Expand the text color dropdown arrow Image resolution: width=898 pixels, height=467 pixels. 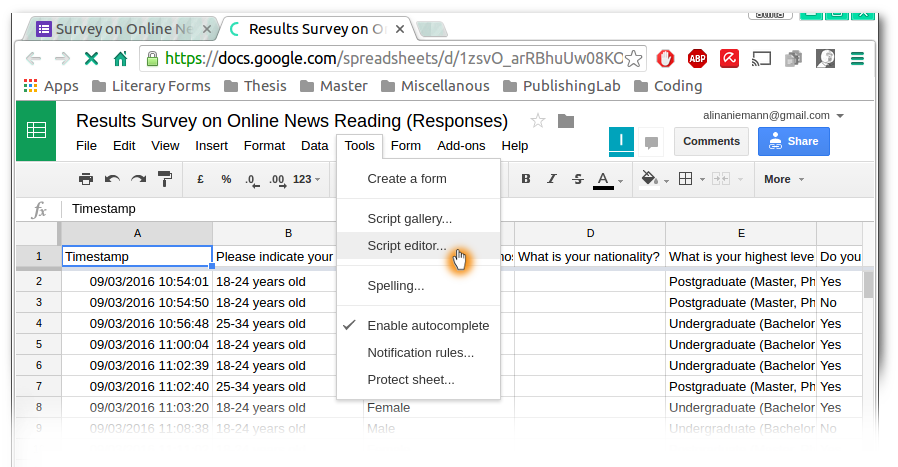620,181
